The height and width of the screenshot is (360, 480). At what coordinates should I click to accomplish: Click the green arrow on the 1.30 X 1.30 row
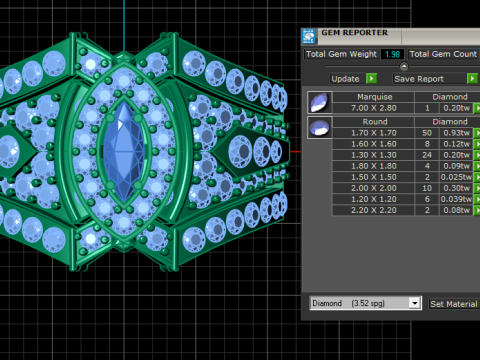(x=477, y=155)
